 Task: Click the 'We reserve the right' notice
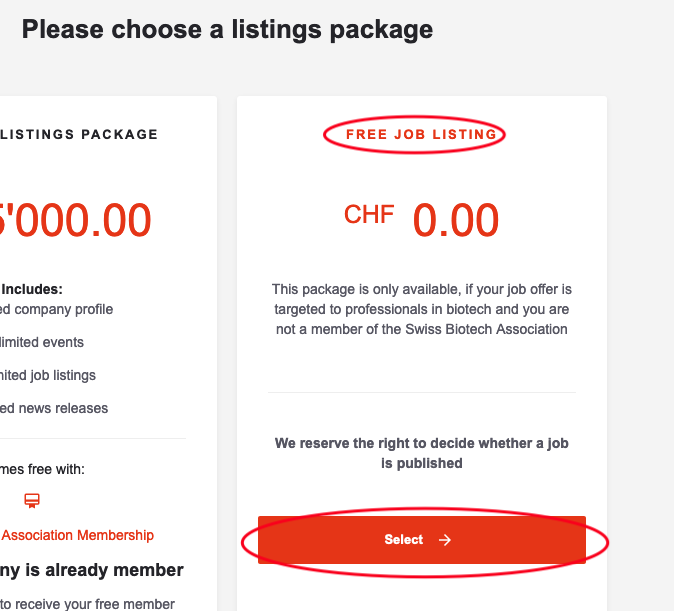pos(421,453)
